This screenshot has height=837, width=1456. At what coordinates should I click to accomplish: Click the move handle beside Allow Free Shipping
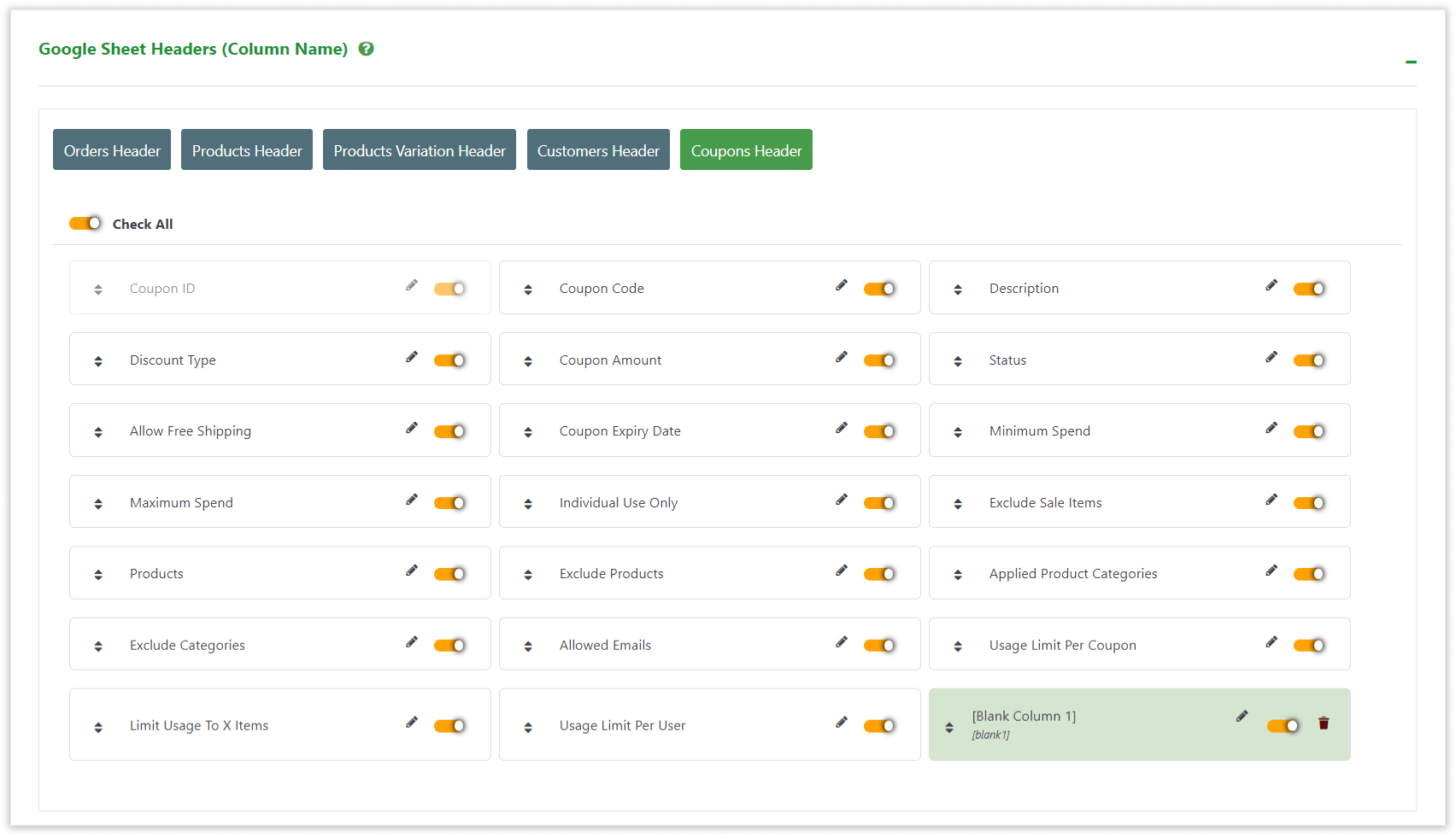(x=97, y=430)
